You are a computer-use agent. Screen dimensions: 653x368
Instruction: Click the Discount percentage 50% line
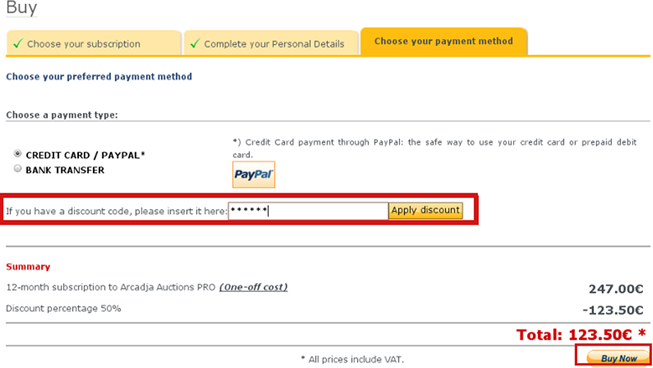(63, 308)
